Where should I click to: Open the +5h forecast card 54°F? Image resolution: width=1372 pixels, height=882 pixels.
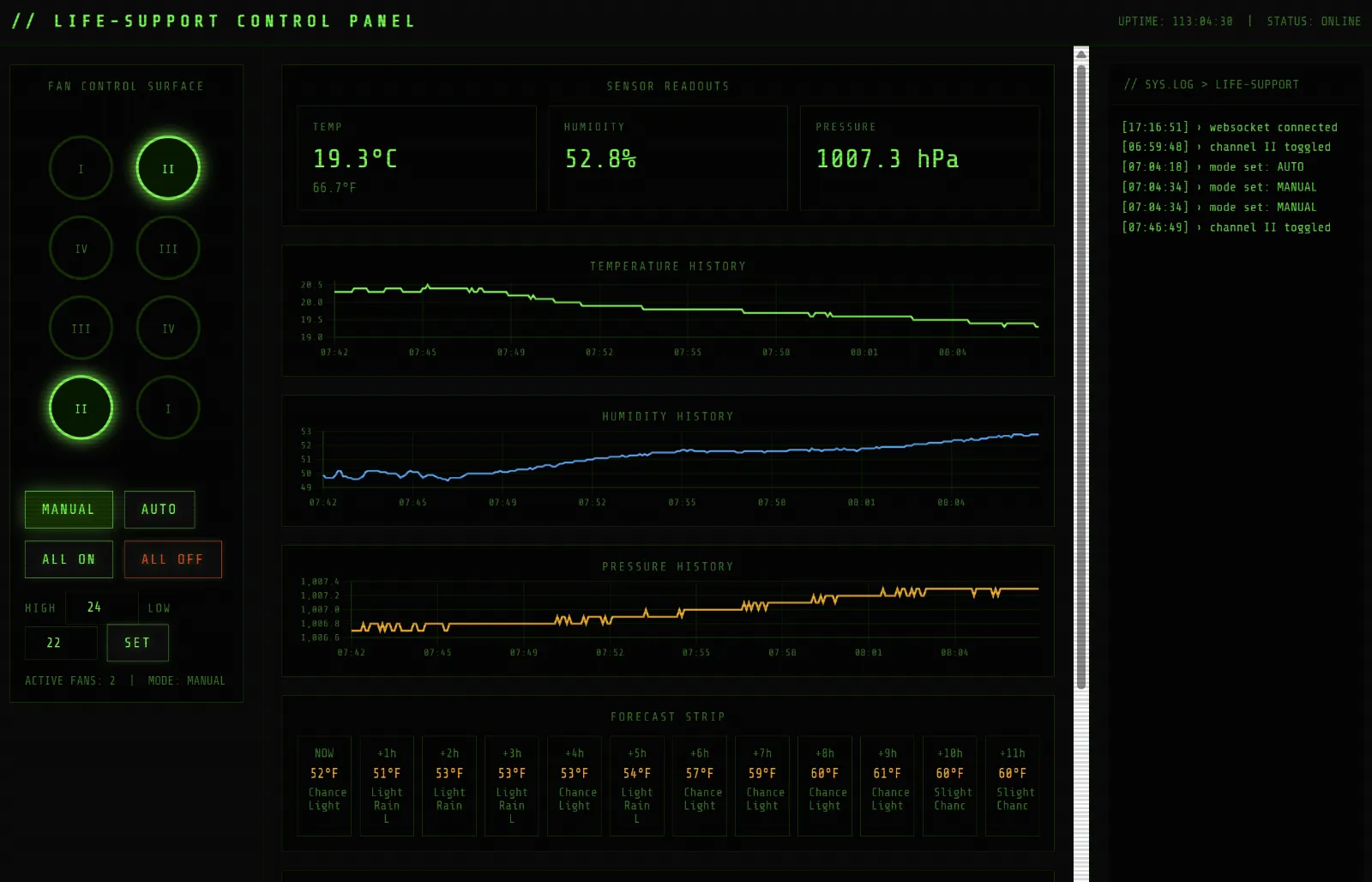(637, 786)
